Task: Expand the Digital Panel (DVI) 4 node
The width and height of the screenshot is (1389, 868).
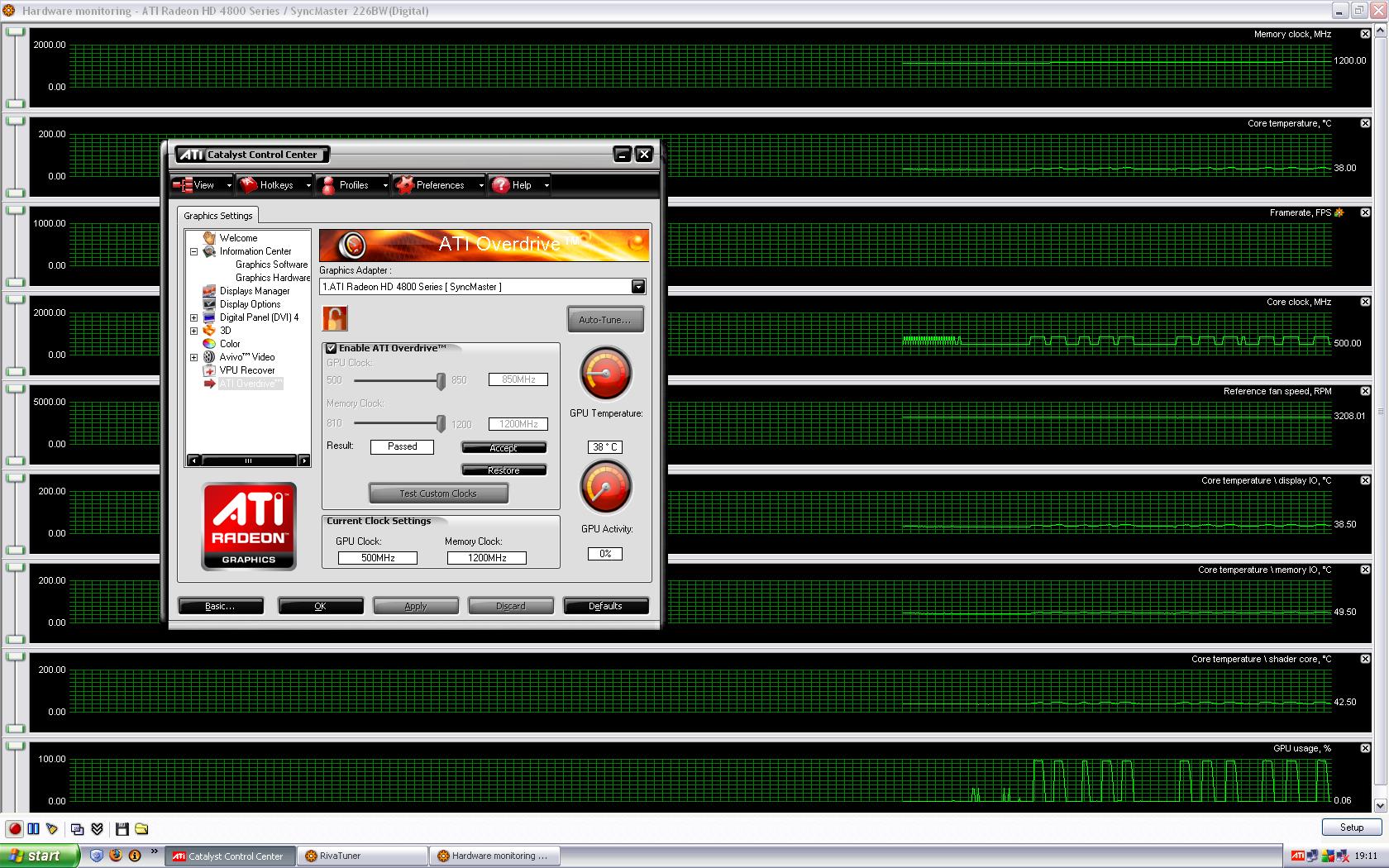Action: pyautogui.click(x=194, y=317)
